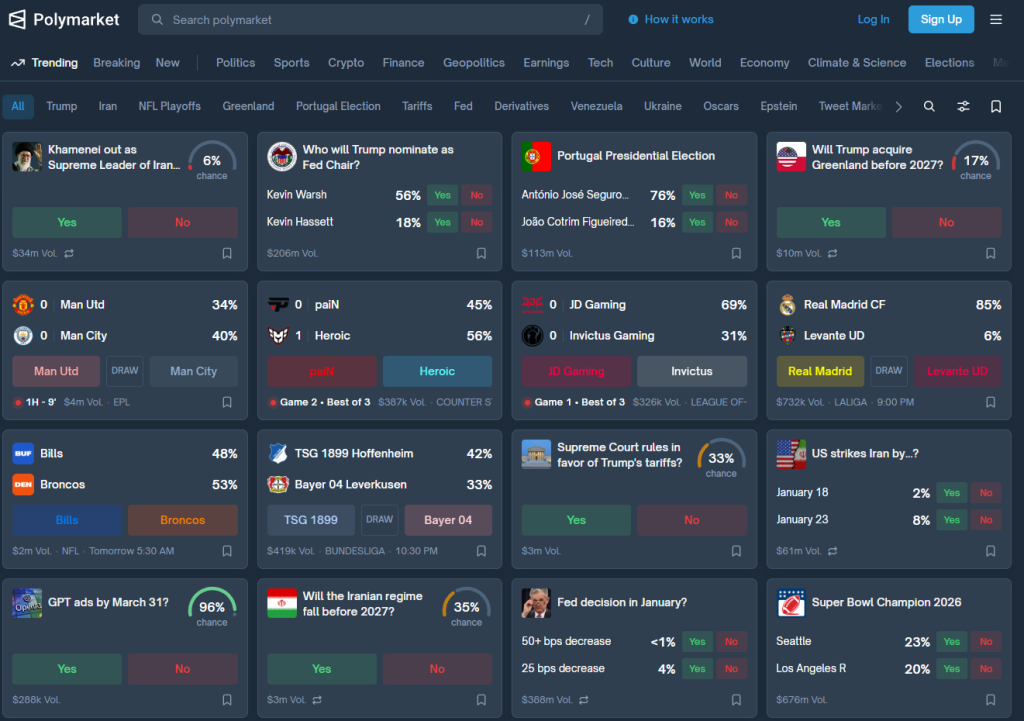Click the Polymarket logo icon
Viewport: 1024px width, 721px height.
coord(18,19)
